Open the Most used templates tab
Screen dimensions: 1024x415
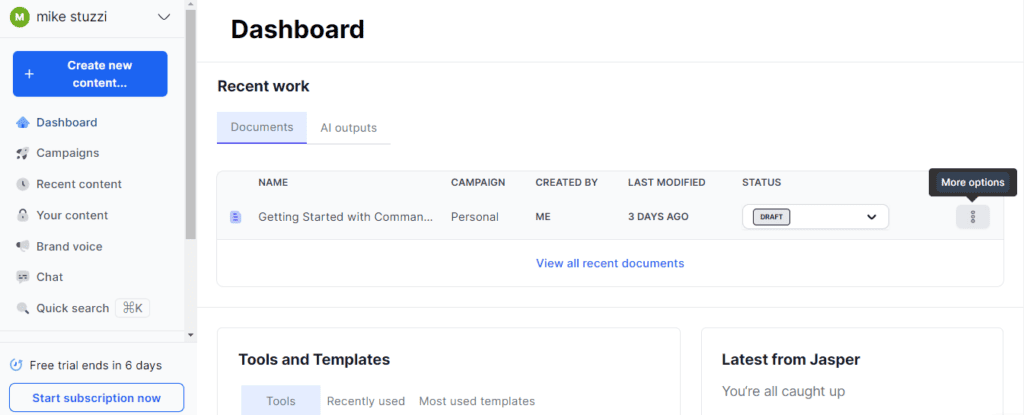click(x=477, y=401)
